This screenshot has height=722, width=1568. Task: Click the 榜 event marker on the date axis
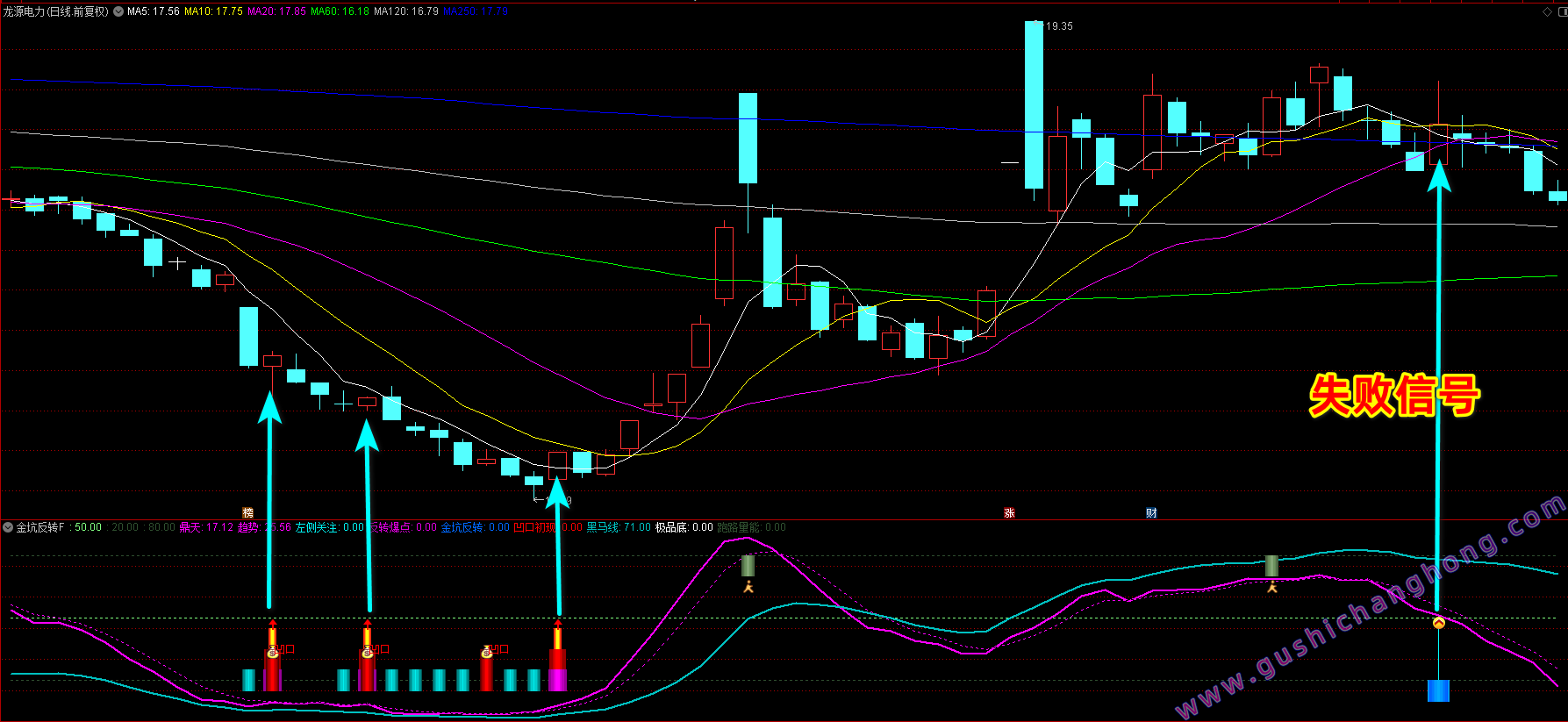point(248,512)
